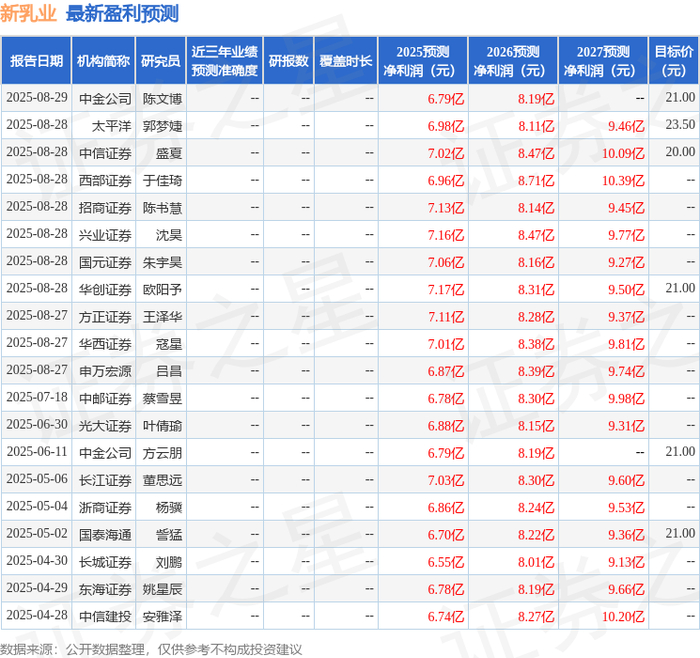Select the 中信建投 cell
This screenshot has height=658, width=700.
(x=105, y=616)
